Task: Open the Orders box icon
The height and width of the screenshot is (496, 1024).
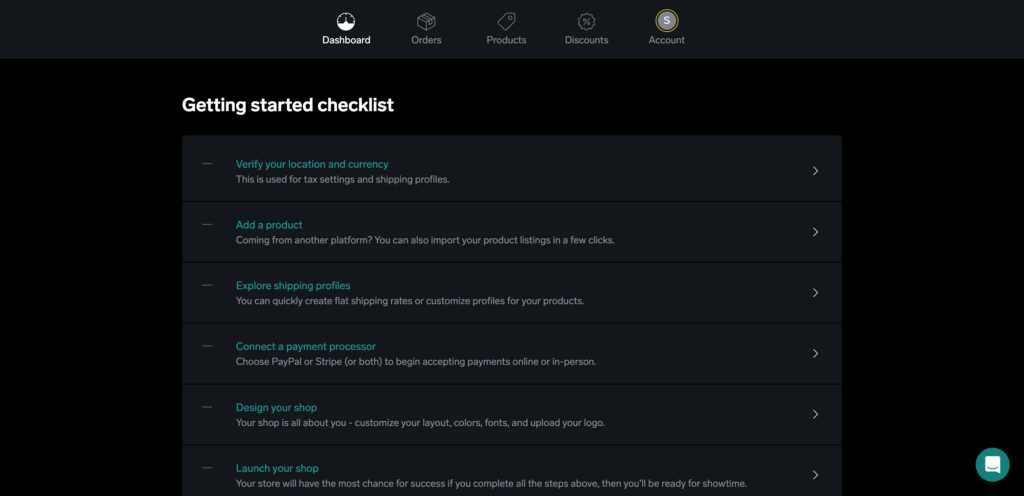Action: pyautogui.click(x=426, y=22)
